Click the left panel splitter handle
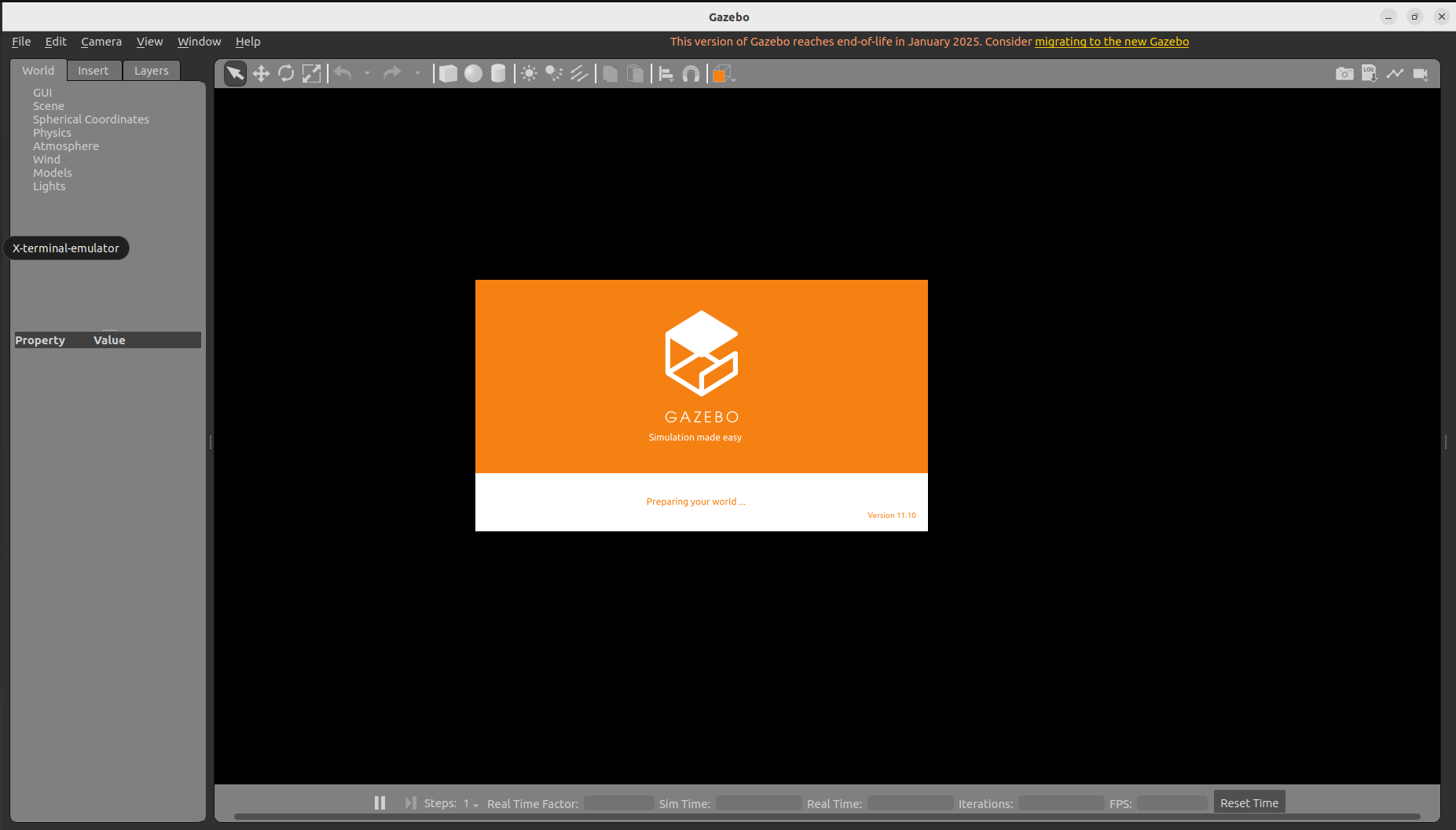The width and height of the screenshot is (1456, 830). click(x=211, y=443)
